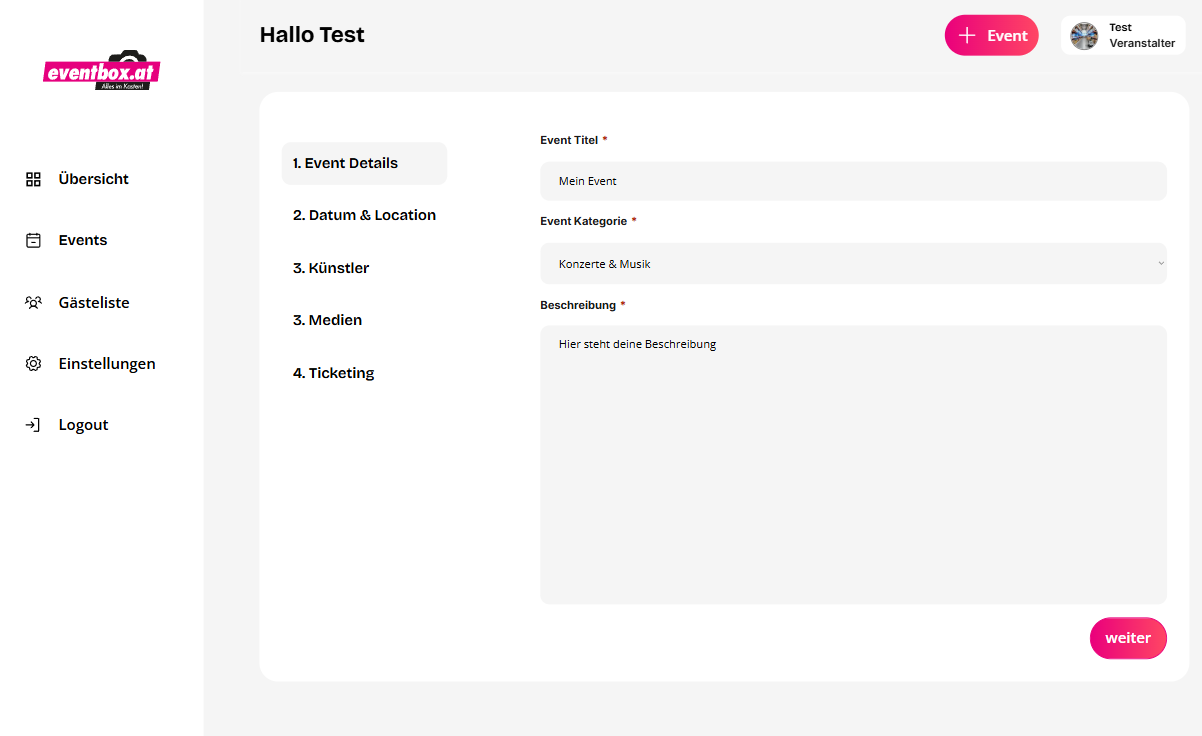Screen dimensions: 1202x736
Task: Select the currently active Event Details step
Action: (345, 162)
